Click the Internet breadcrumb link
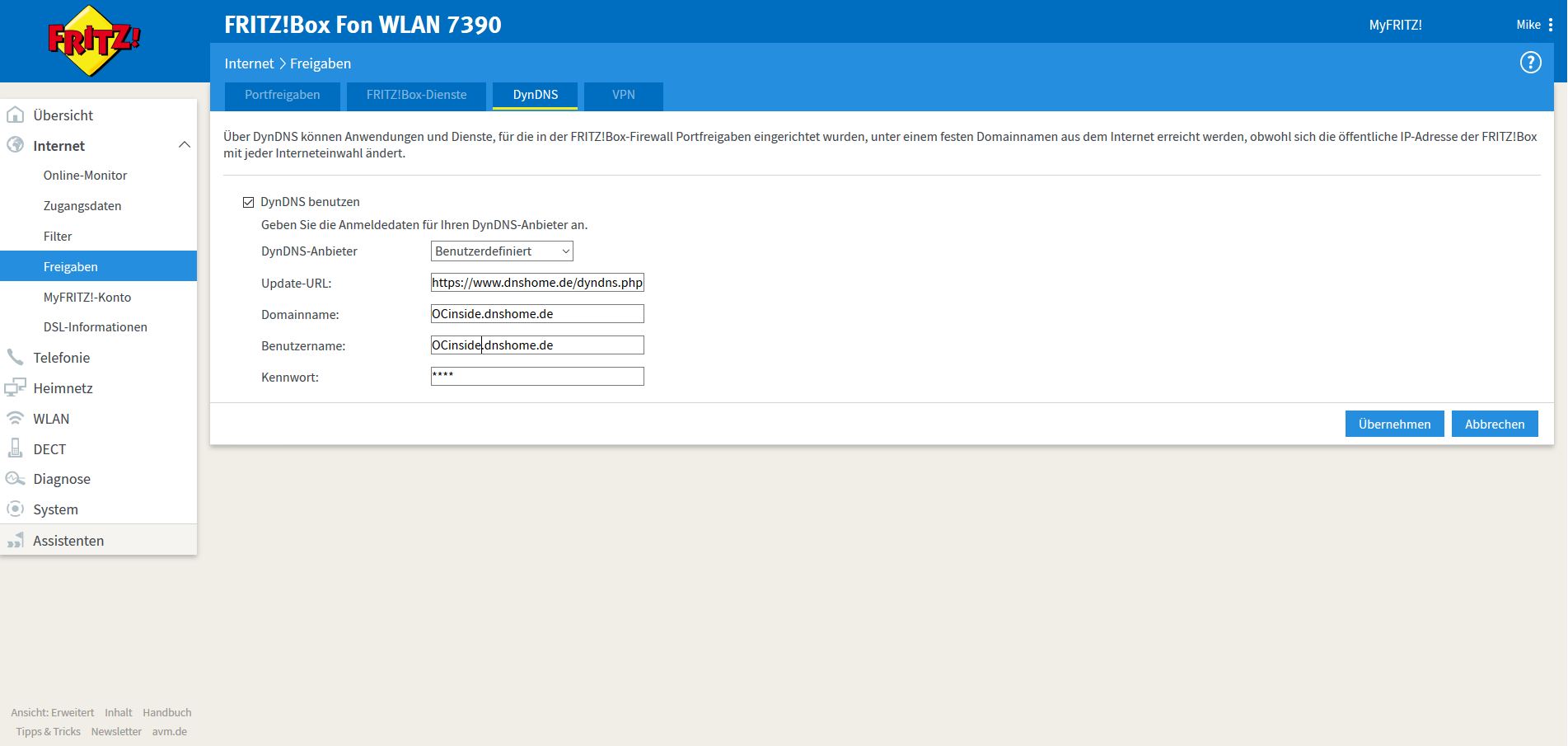The height and width of the screenshot is (746, 1568). coord(249,63)
